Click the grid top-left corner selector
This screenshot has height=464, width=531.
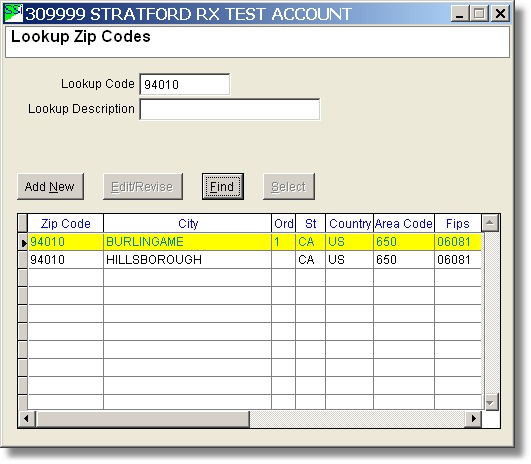pos(23,223)
